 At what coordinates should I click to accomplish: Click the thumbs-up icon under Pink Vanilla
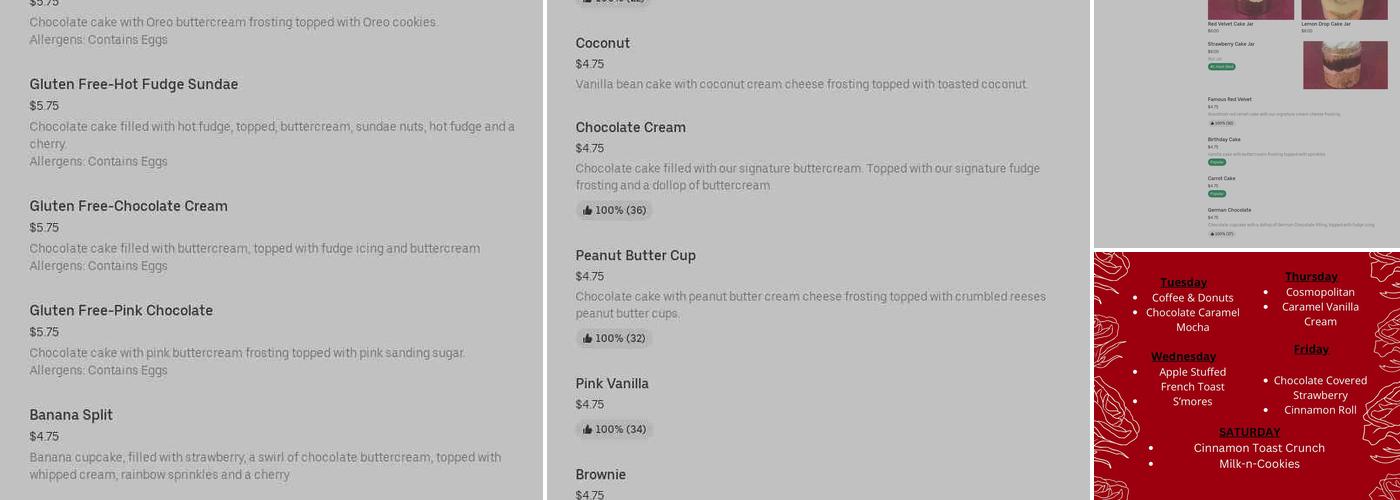click(587, 430)
